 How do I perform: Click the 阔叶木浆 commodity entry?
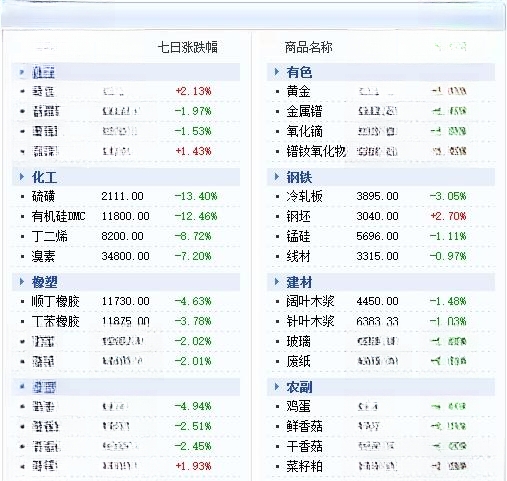click(x=310, y=301)
